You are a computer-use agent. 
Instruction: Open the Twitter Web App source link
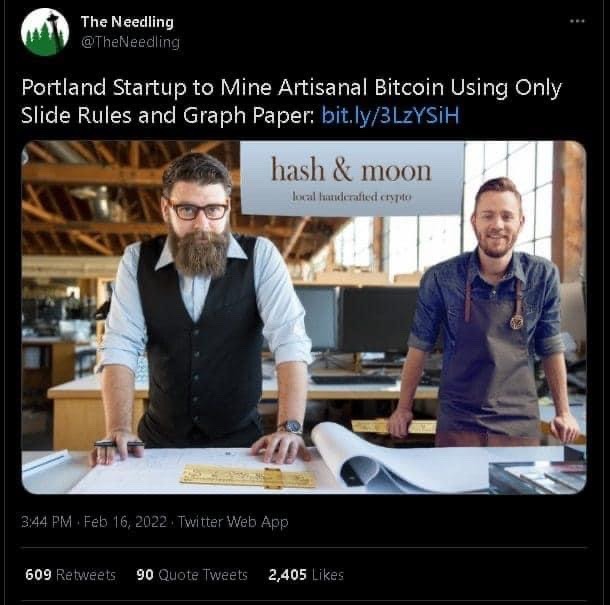(x=233, y=521)
